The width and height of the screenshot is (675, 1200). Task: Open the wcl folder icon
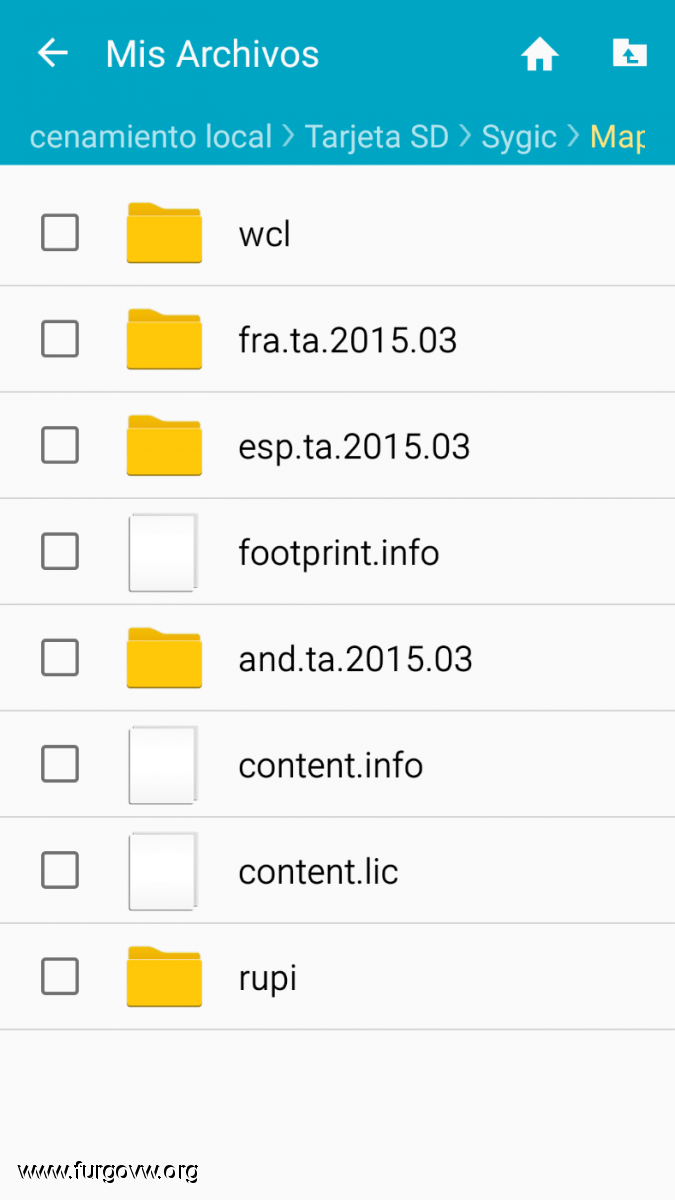point(164,233)
